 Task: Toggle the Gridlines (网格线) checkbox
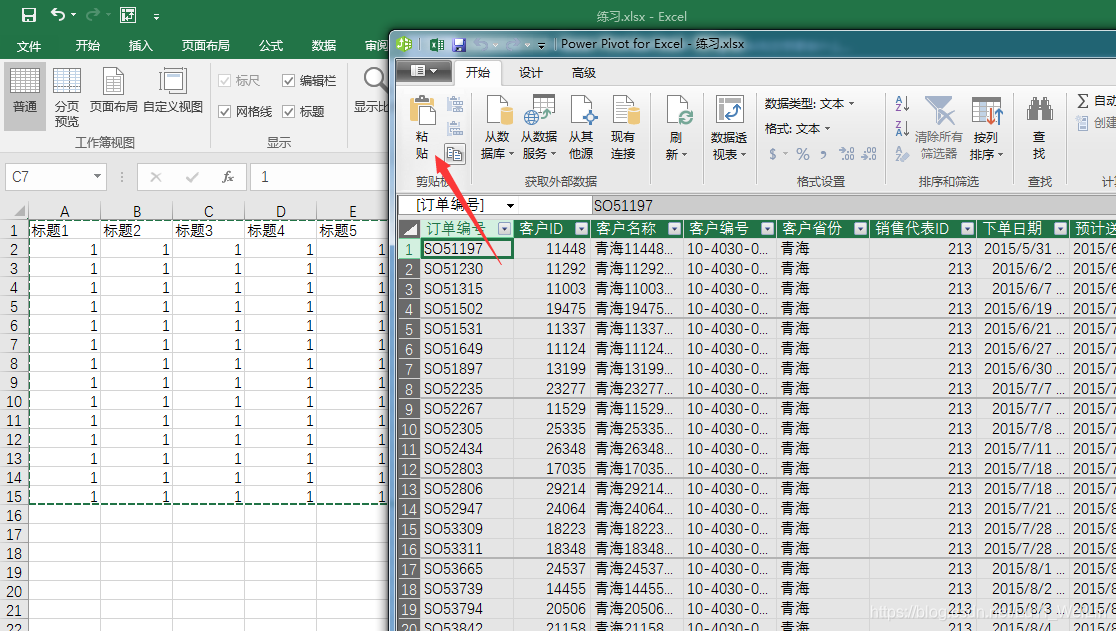[x=245, y=112]
